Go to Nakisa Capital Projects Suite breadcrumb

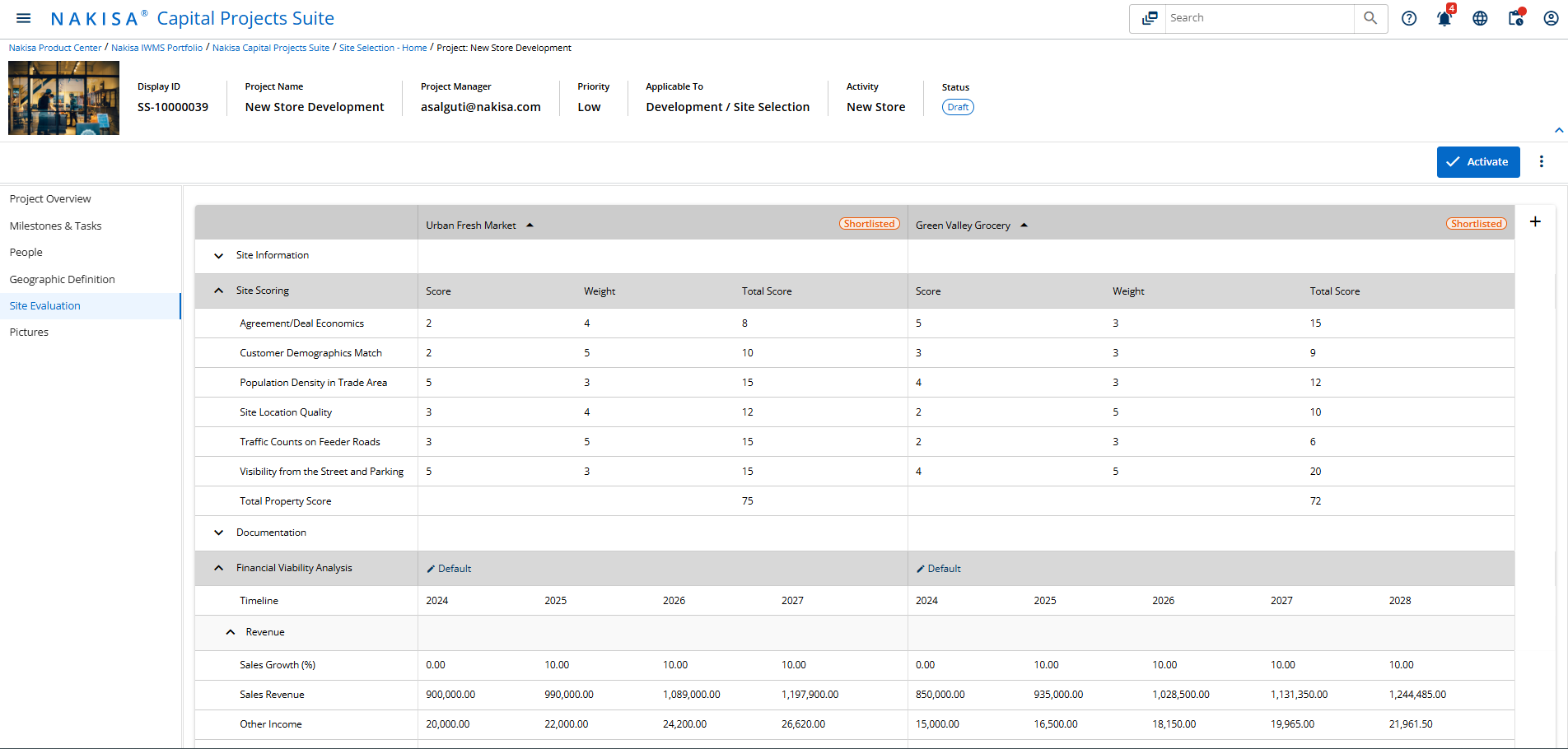click(271, 48)
